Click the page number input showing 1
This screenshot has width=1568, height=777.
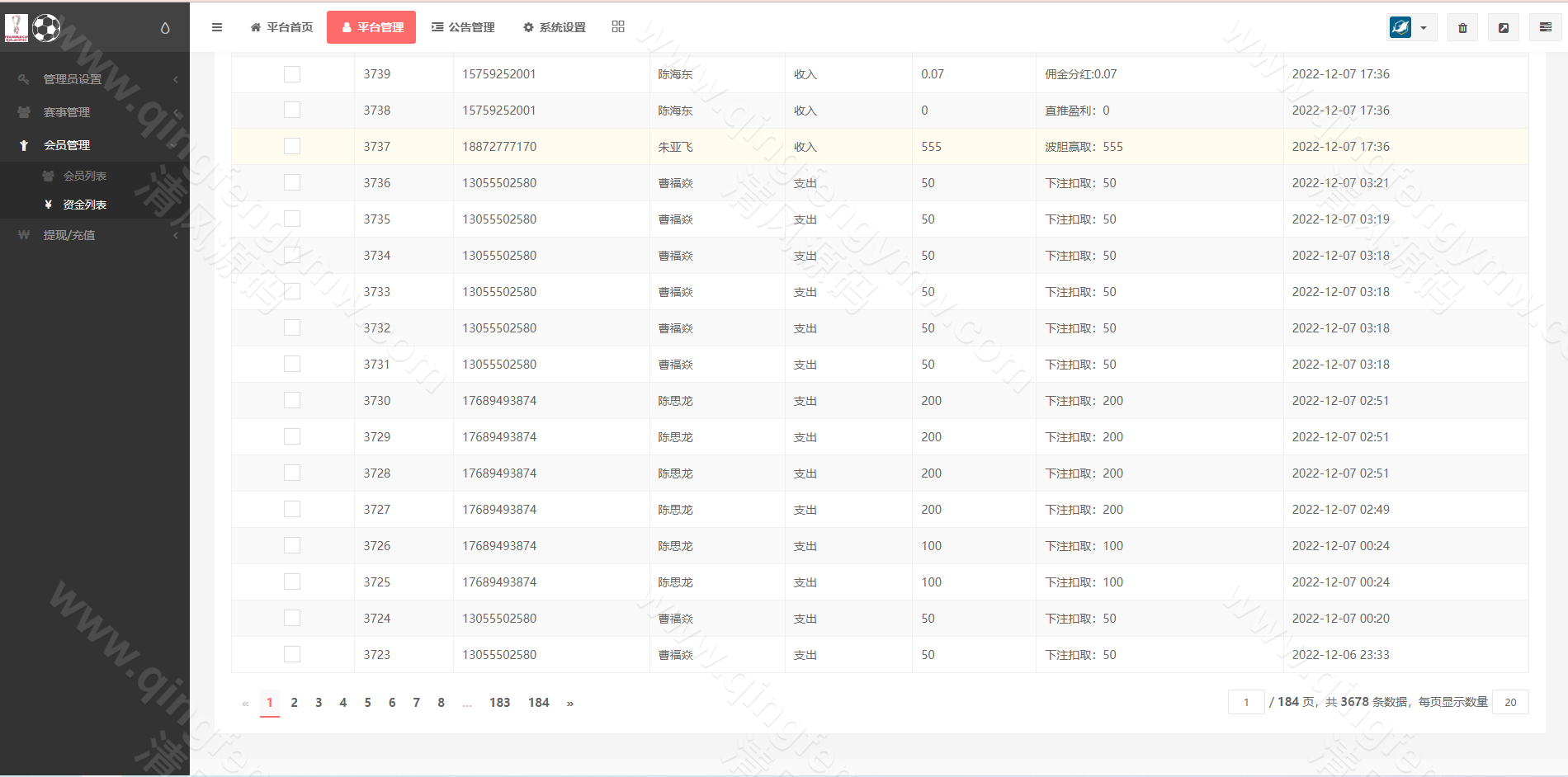tap(1246, 702)
